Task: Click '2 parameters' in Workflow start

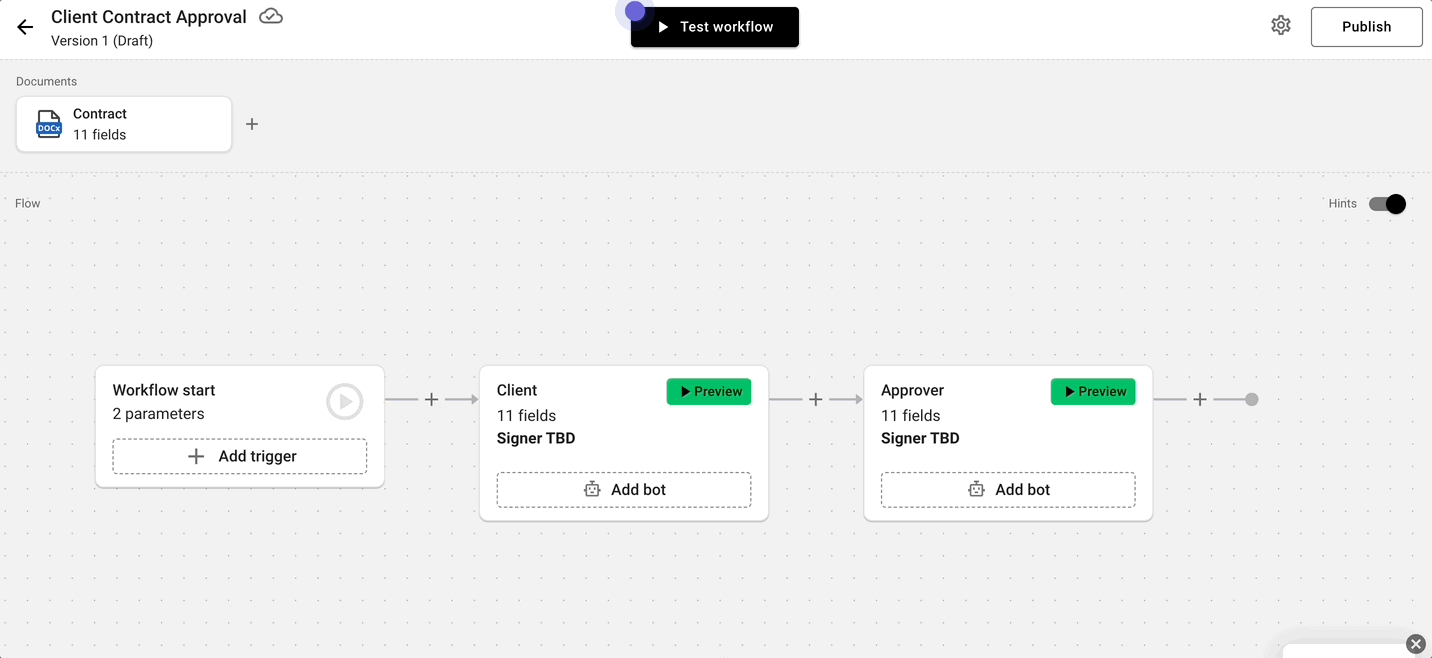Action: (158, 414)
